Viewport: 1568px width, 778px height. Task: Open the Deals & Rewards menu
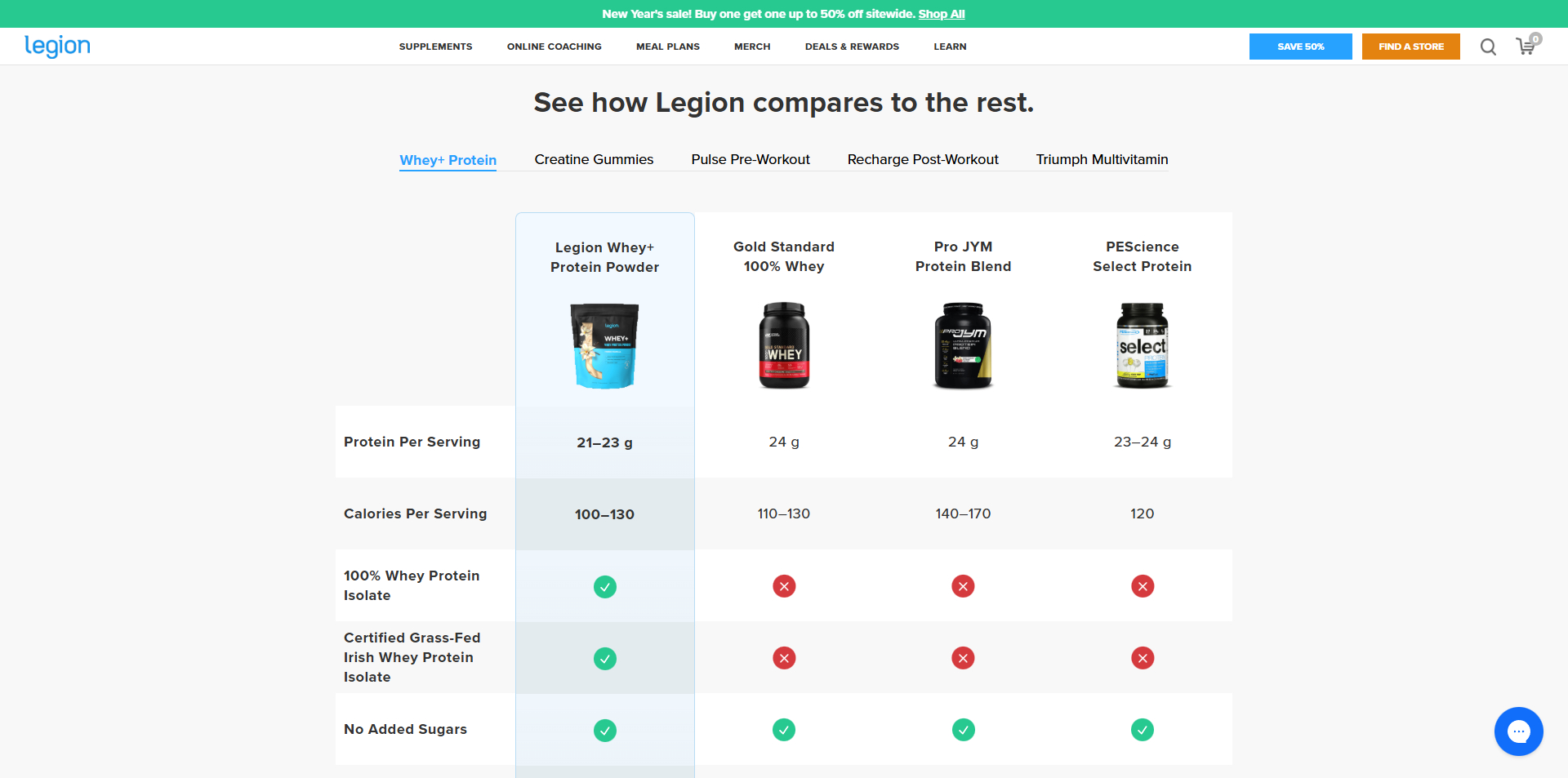click(852, 47)
